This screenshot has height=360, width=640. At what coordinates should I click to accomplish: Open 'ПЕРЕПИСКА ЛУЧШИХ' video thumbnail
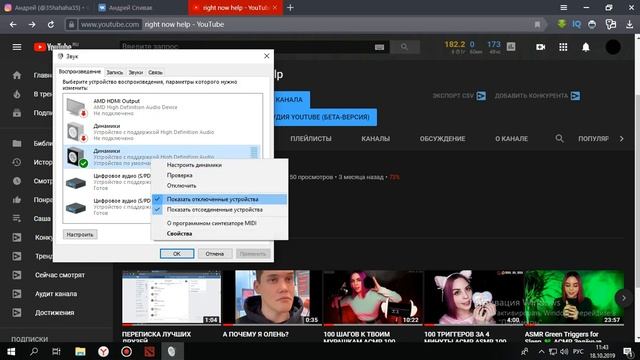171,298
